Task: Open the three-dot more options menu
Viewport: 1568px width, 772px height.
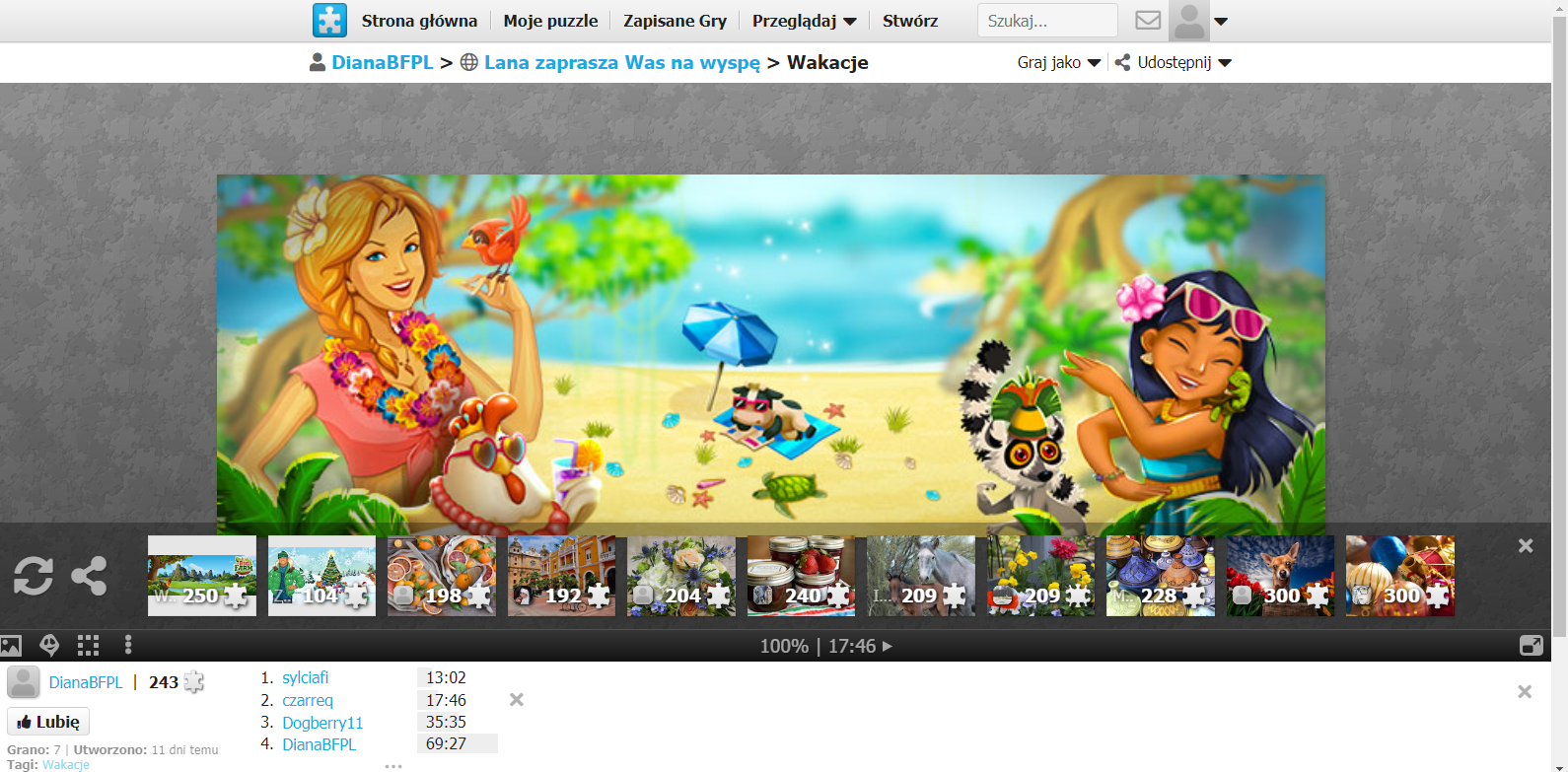Action: click(x=128, y=646)
